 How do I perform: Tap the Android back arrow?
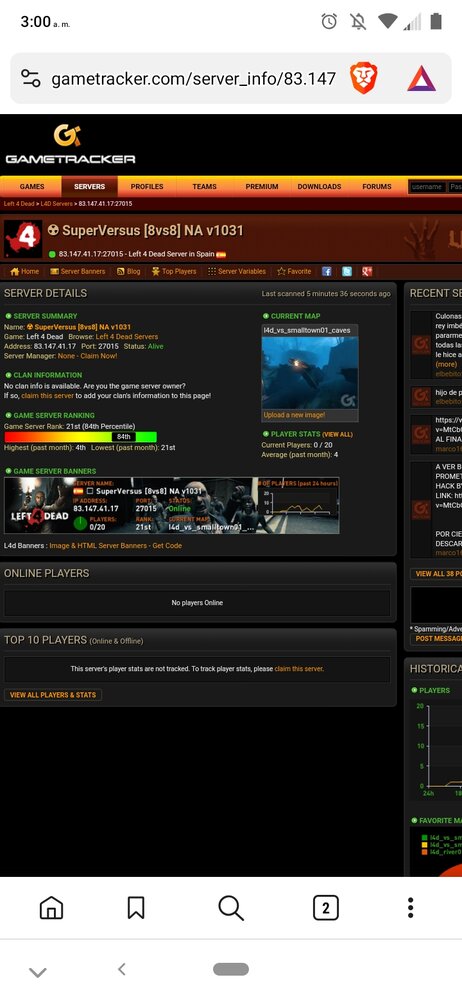[x=121, y=969]
